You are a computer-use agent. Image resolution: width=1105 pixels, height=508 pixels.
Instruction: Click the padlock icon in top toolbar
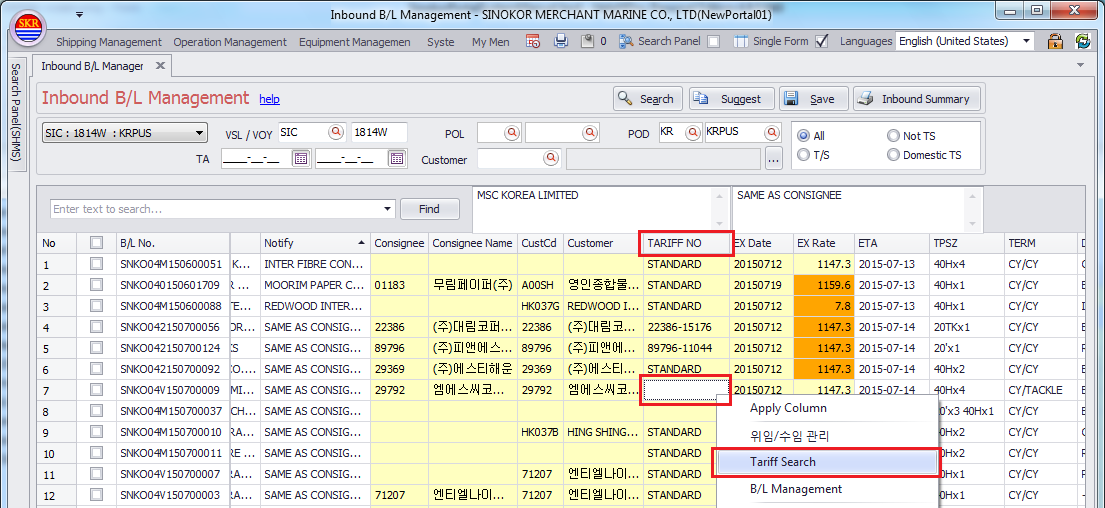click(1055, 41)
